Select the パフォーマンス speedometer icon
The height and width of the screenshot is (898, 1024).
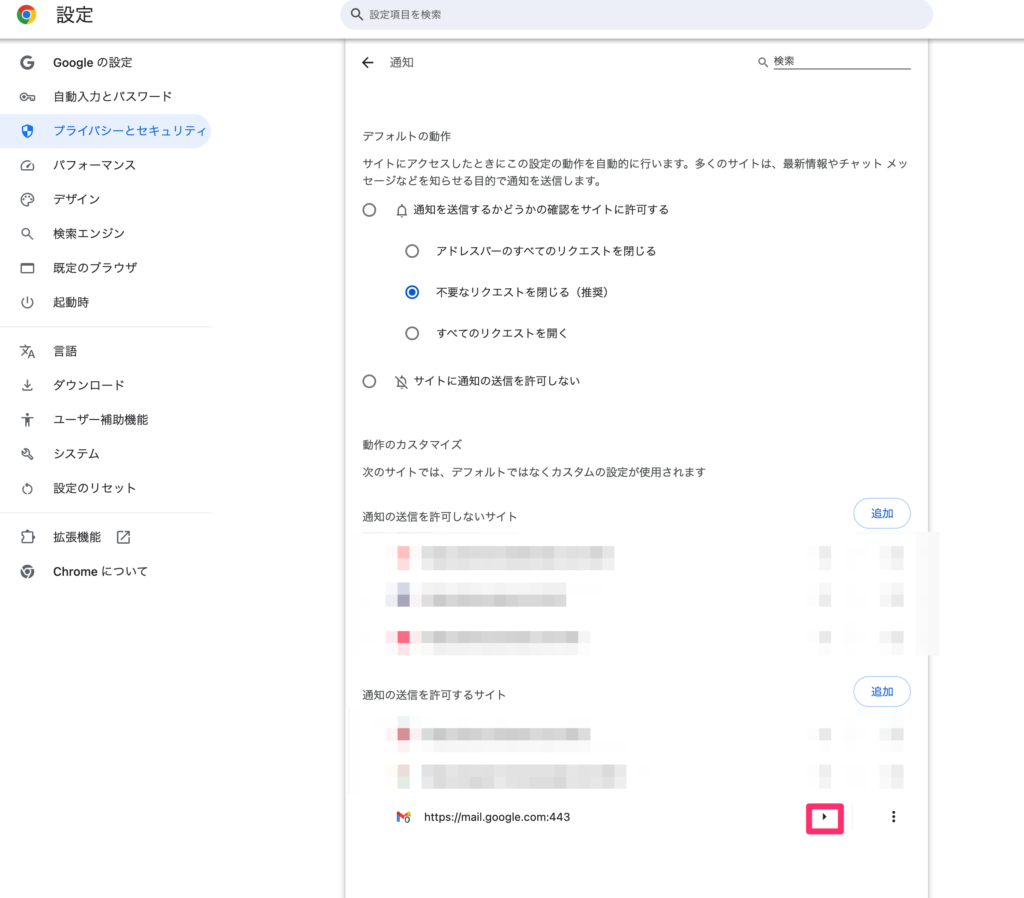(27, 165)
